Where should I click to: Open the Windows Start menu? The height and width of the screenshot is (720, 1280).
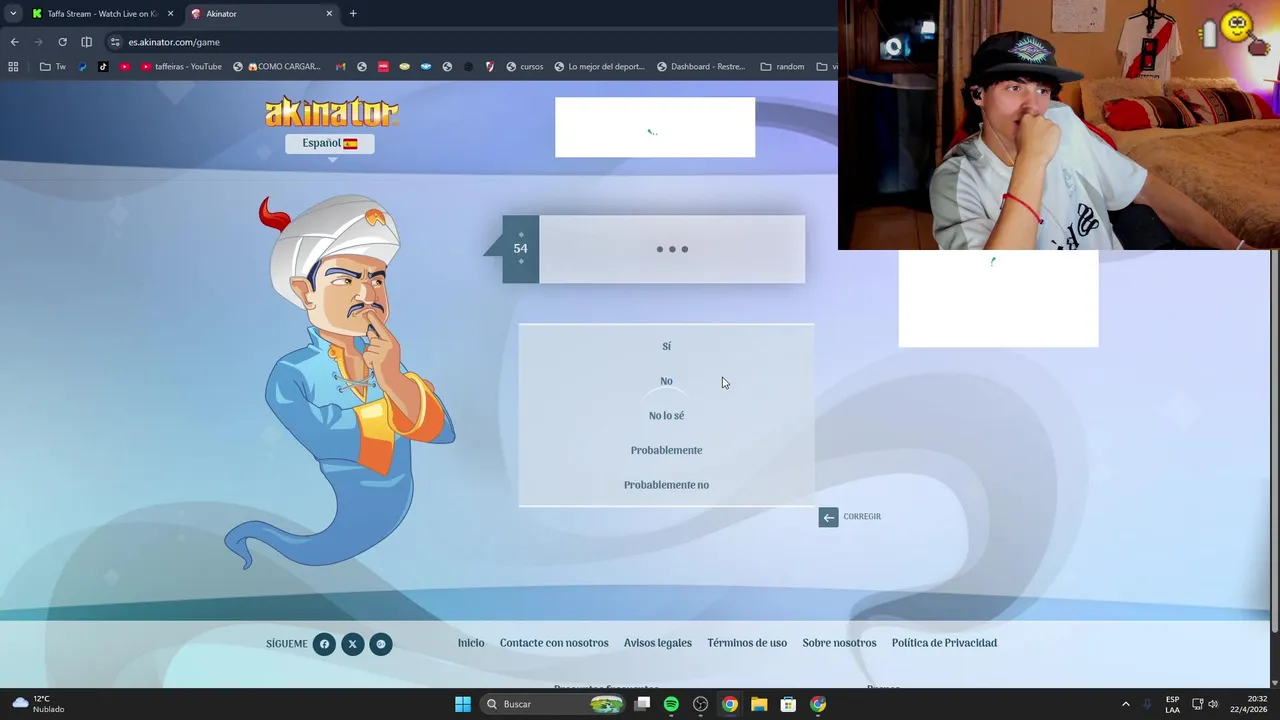[x=463, y=704]
